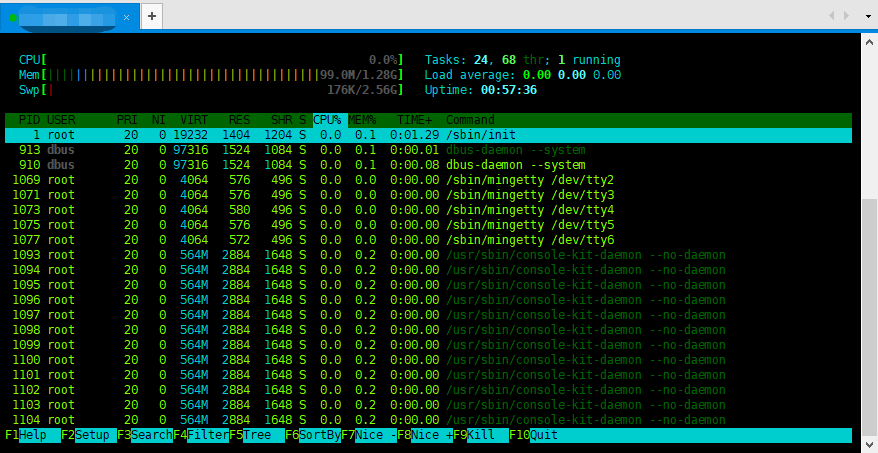Image resolution: width=878 pixels, height=453 pixels.
Task: Click F9 Kill in htop footer
Action: point(481,435)
